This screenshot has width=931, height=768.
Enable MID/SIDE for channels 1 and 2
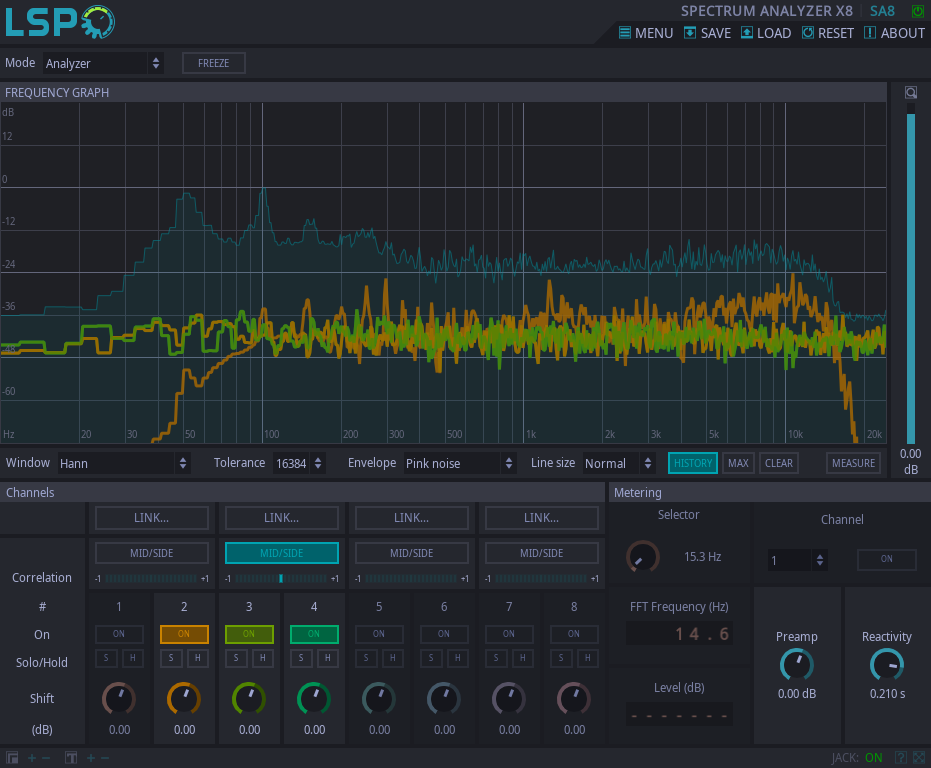(x=152, y=553)
